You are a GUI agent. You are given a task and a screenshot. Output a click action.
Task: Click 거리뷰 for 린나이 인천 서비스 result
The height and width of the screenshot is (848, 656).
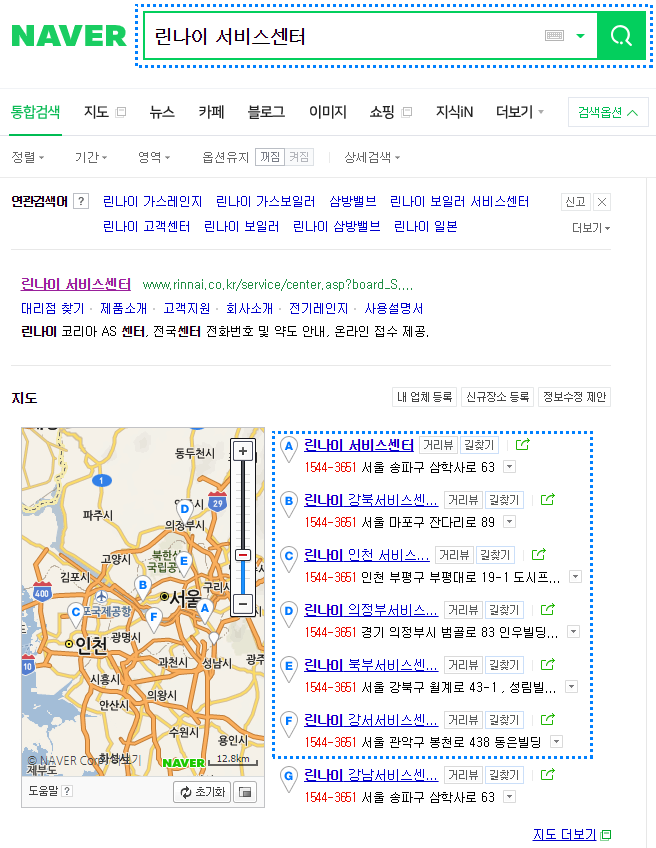tap(454, 555)
